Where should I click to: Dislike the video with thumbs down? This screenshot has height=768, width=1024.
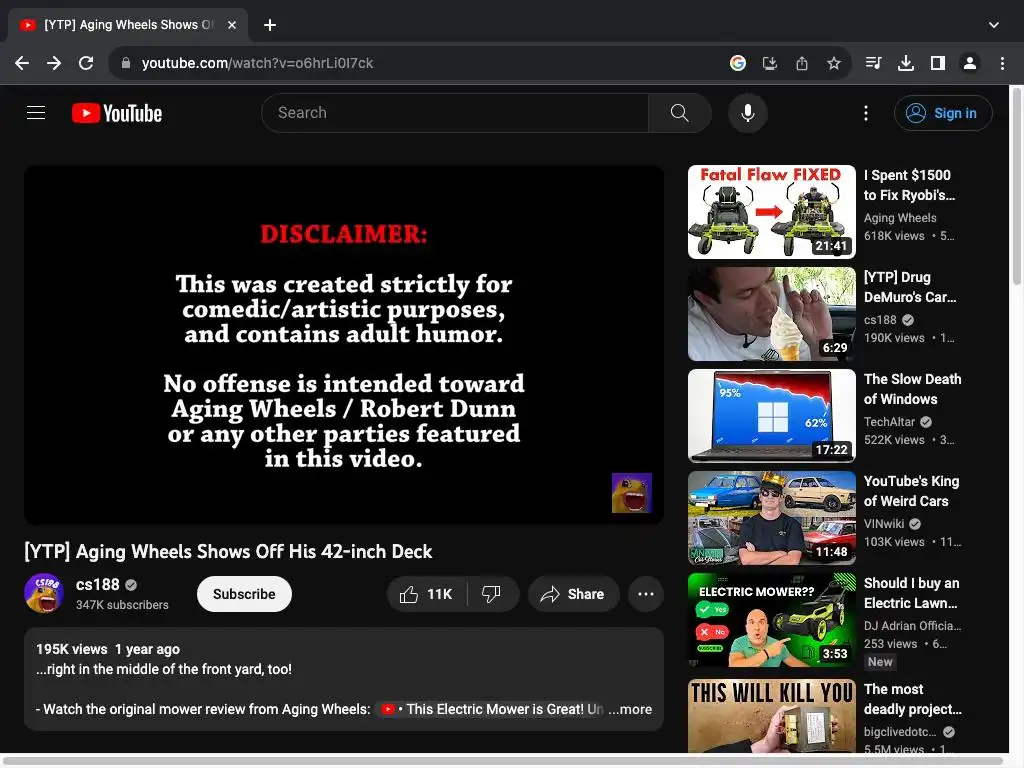[x=491, y=594]
